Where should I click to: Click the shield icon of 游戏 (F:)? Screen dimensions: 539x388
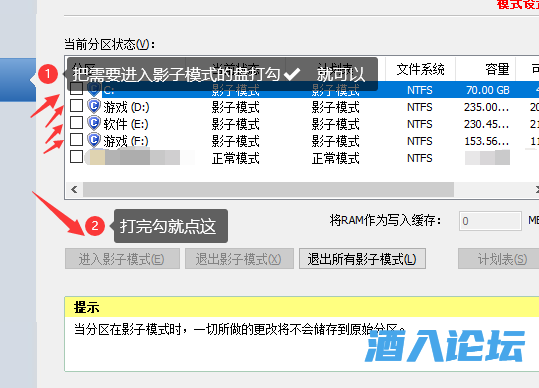pyautogui.click(x=94, y=140)
